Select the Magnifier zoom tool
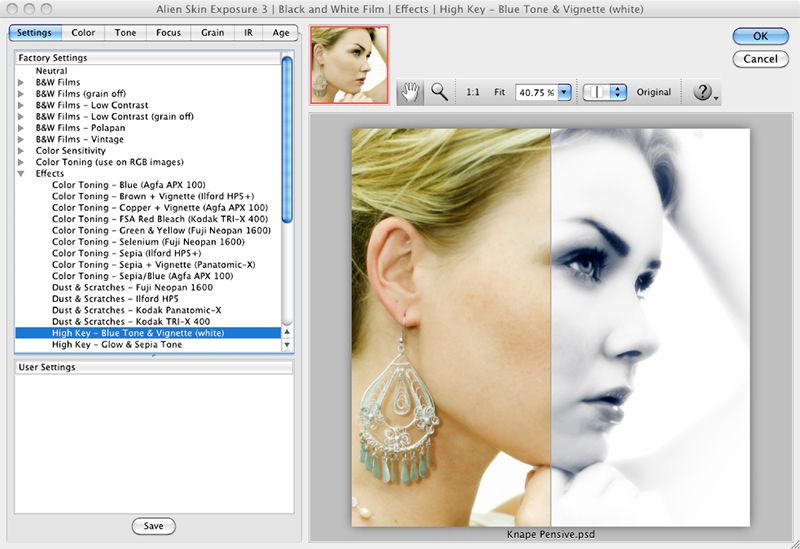 pyautogui.click(x=439, y=92)
